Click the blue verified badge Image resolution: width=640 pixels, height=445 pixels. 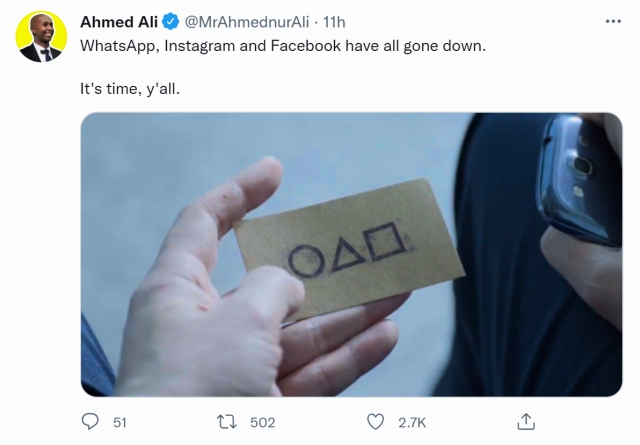coord(171,22)
